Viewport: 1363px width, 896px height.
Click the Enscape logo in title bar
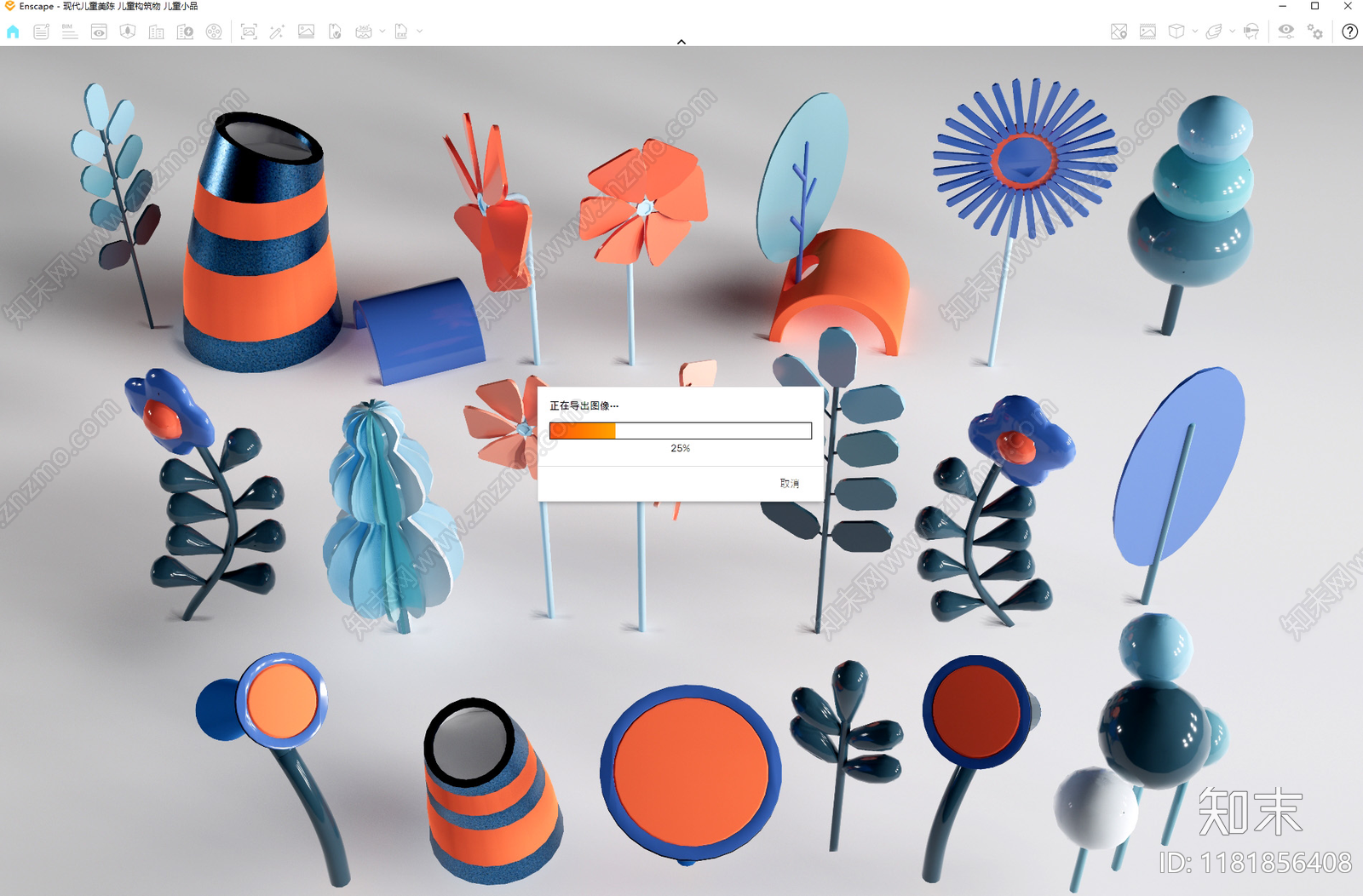tap(9, 6)
